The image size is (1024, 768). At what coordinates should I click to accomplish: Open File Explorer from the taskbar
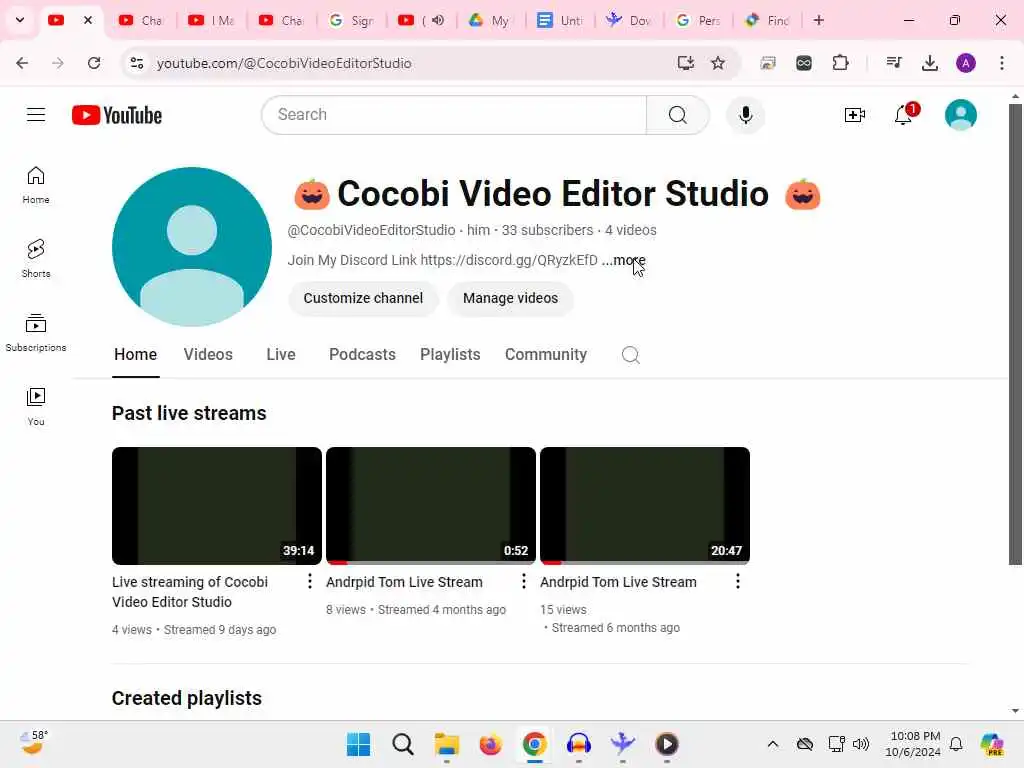pos(447,744)
